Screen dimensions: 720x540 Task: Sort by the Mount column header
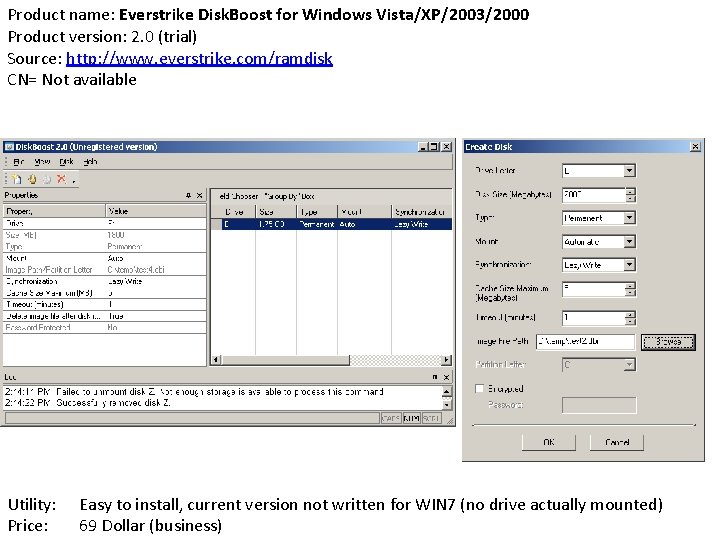[365, 212]
